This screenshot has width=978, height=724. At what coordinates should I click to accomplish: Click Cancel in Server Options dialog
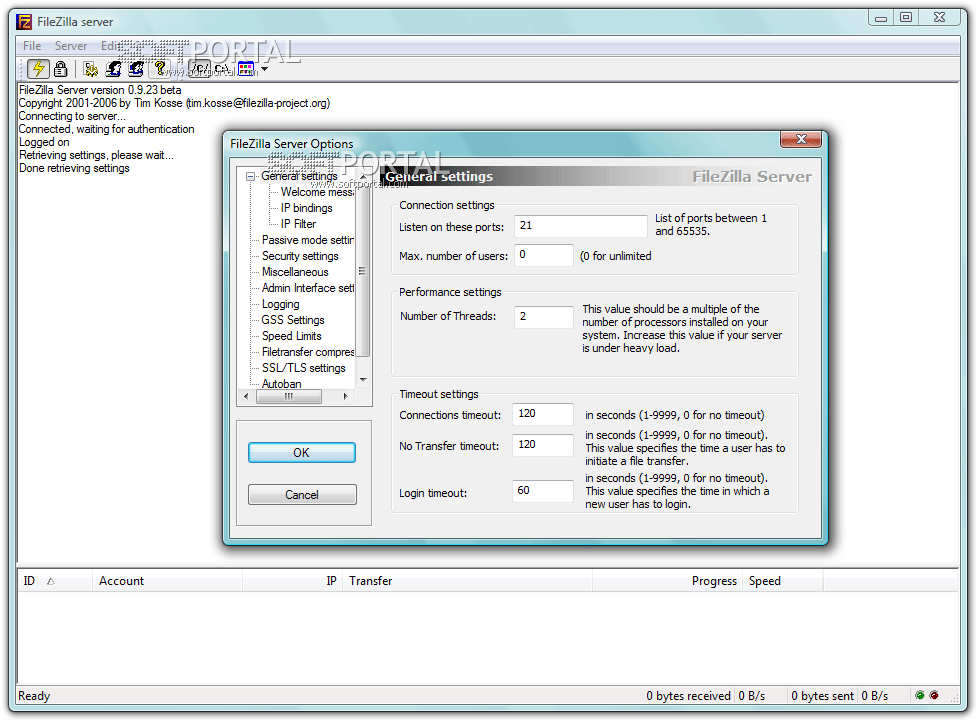[x=302, y=495]
